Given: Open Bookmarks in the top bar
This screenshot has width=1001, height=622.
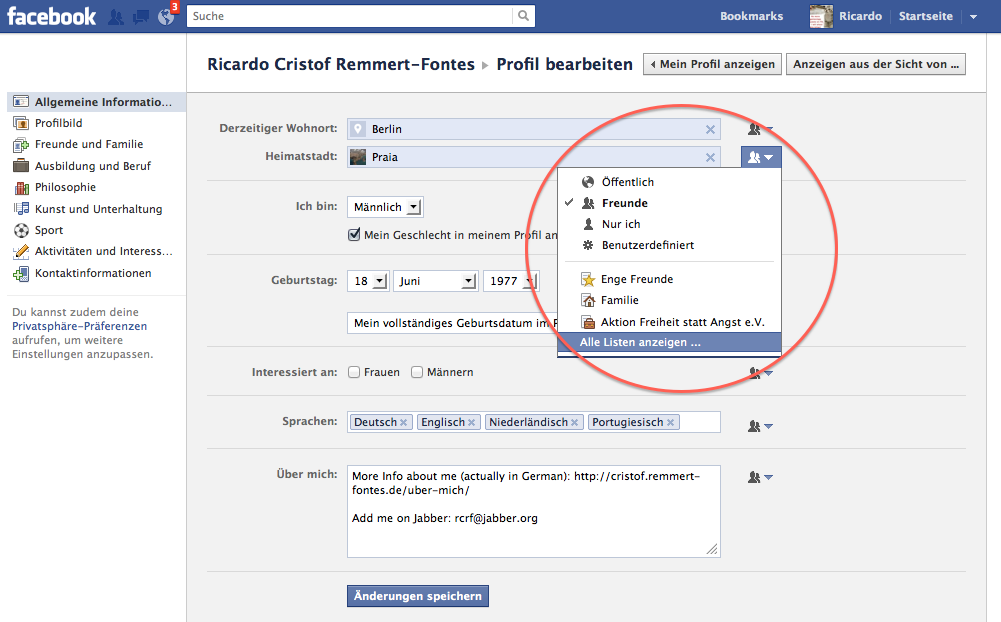Looking at the screenshot, I should point(751,17).
